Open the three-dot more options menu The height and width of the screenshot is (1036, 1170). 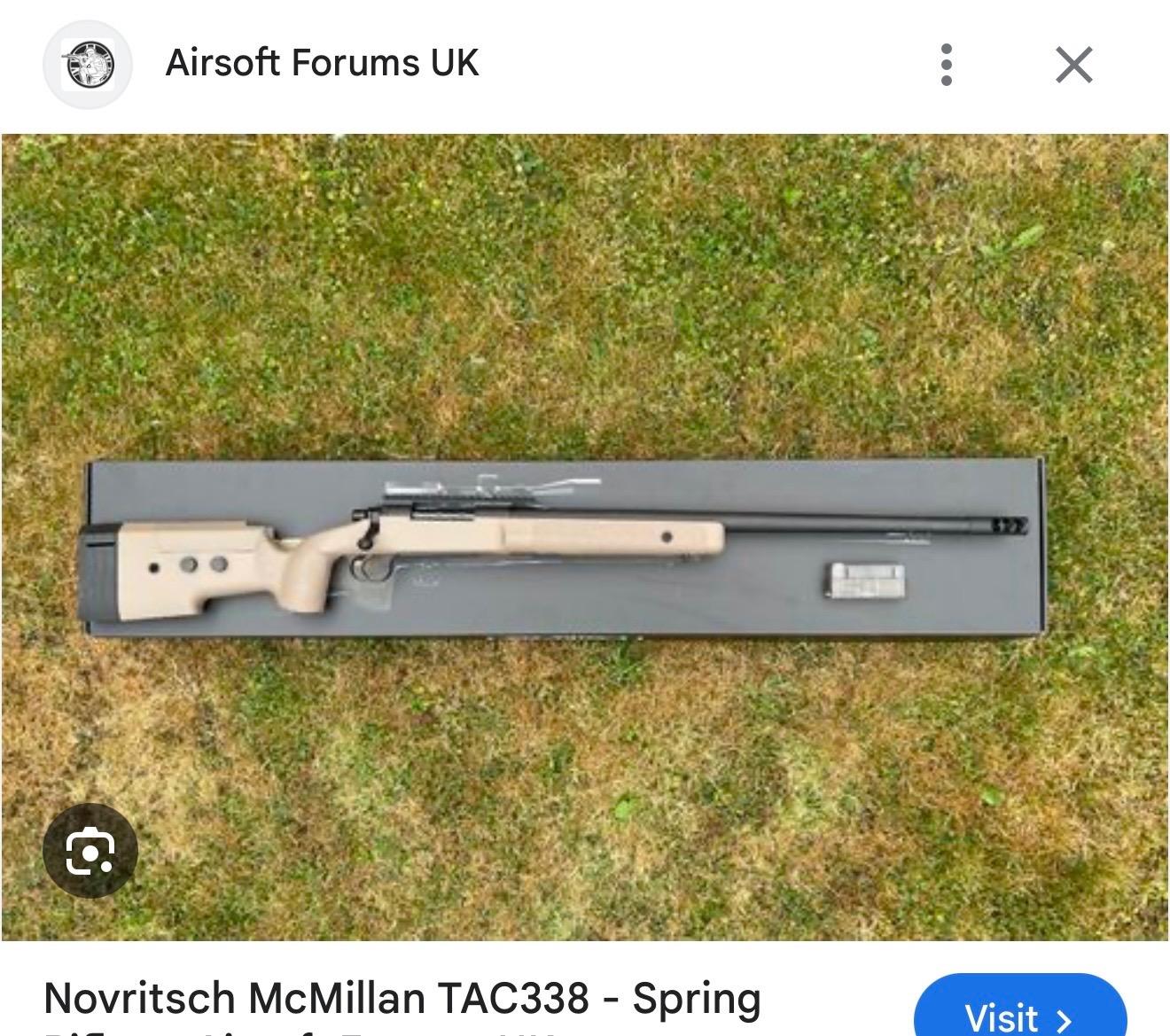coord(947,65)
